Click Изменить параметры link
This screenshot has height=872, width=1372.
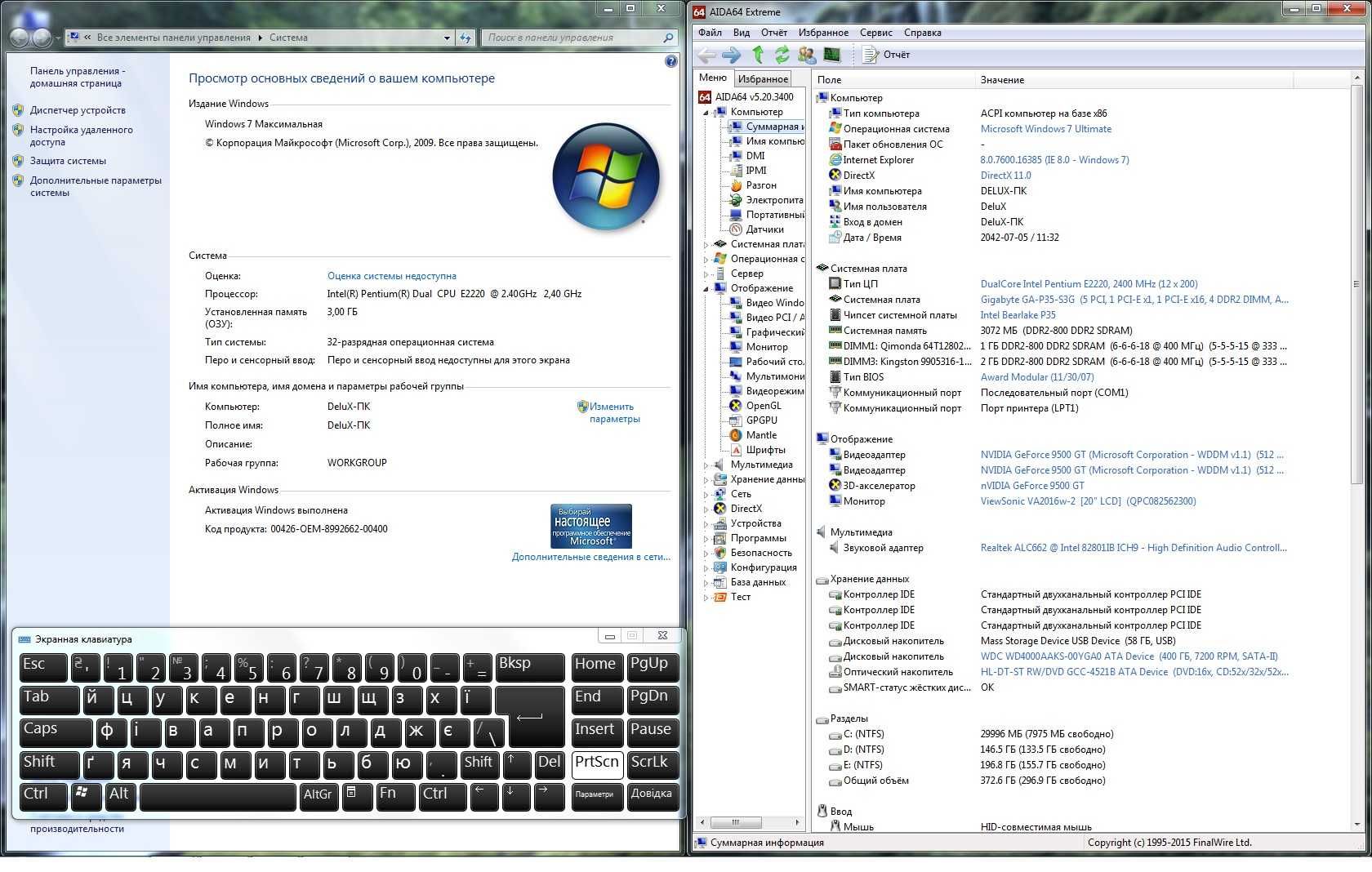pos(615,412)
